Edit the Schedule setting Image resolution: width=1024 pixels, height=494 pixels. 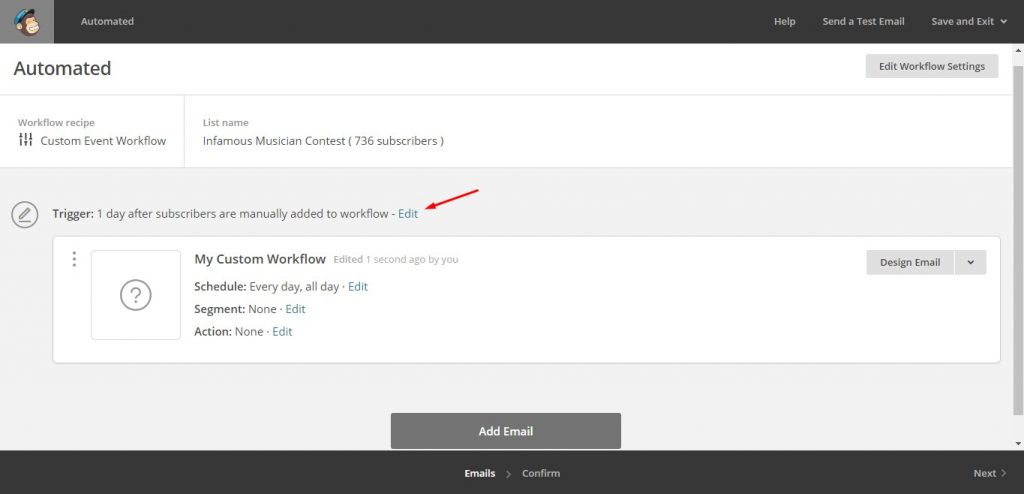click(358, 286)
